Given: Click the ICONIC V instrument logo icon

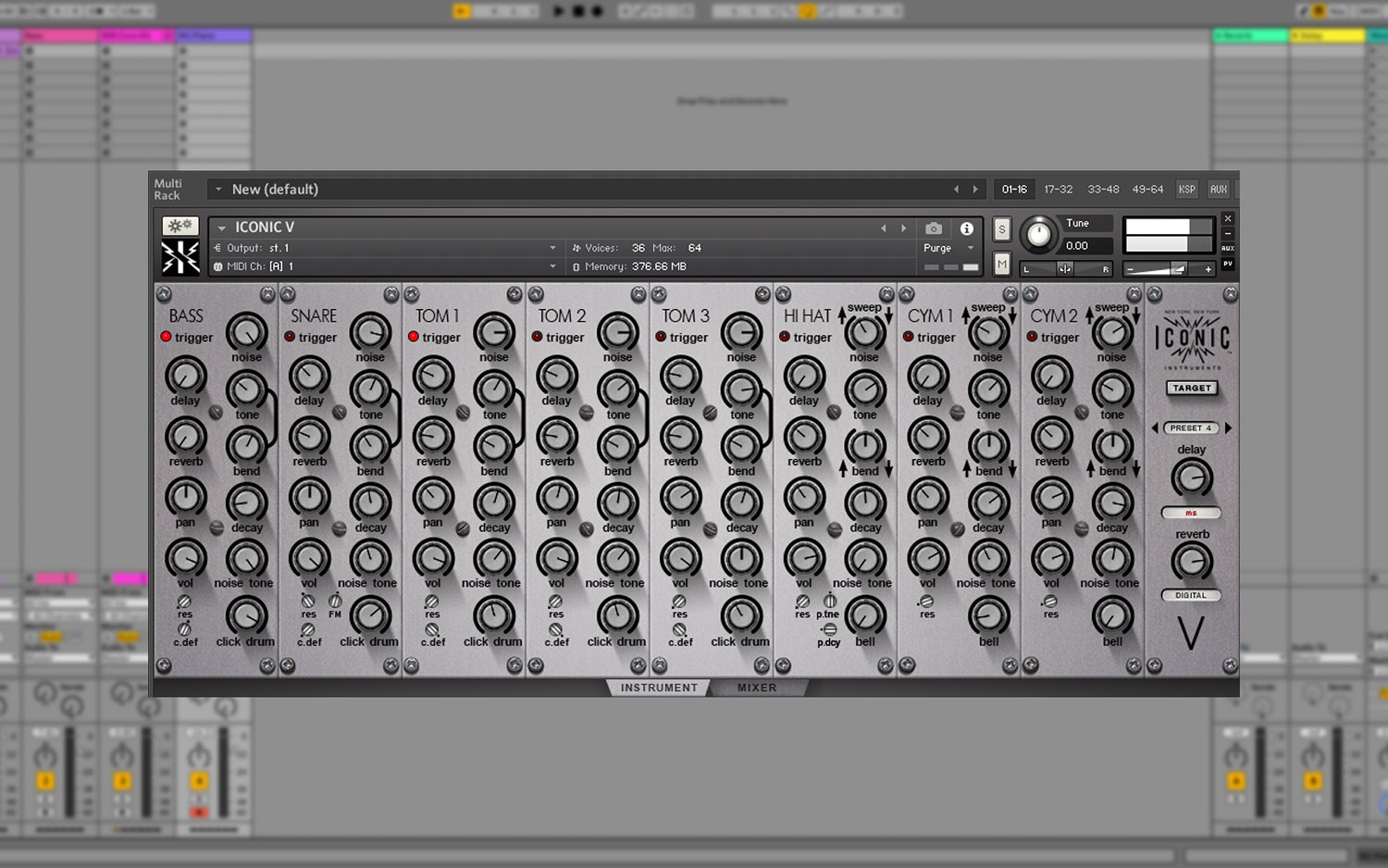Looking at the screenshot, I should point(180,257).
